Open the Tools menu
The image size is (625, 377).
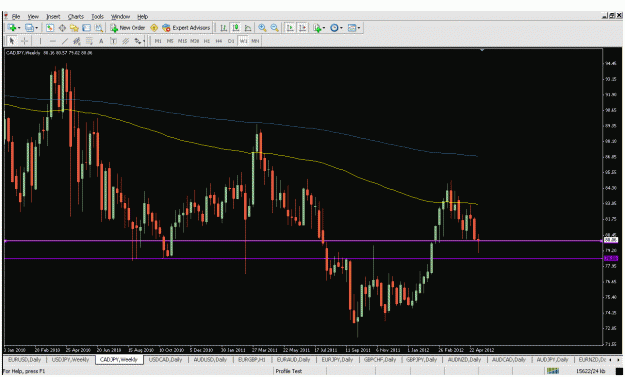[x=98, y=17]
